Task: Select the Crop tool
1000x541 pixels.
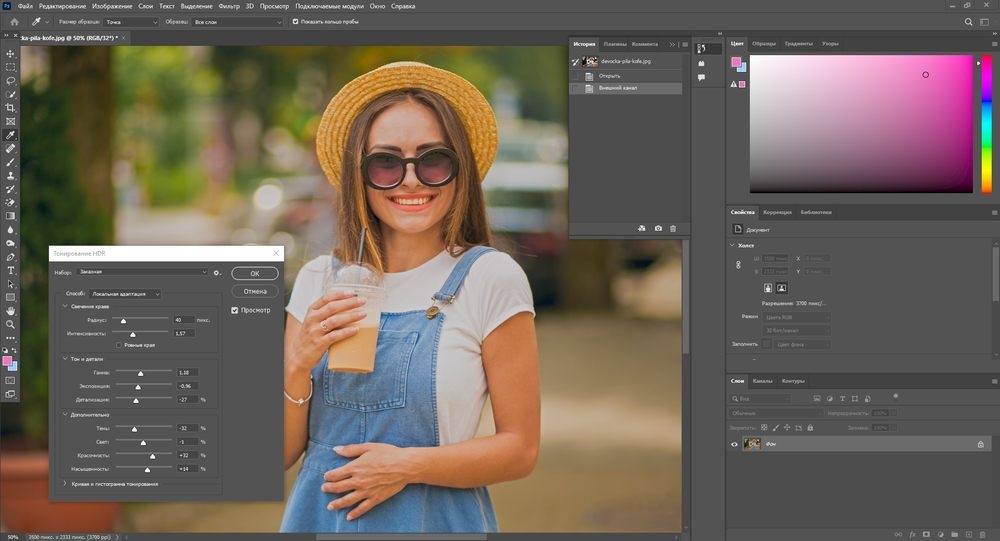Action: pos(11,108)
